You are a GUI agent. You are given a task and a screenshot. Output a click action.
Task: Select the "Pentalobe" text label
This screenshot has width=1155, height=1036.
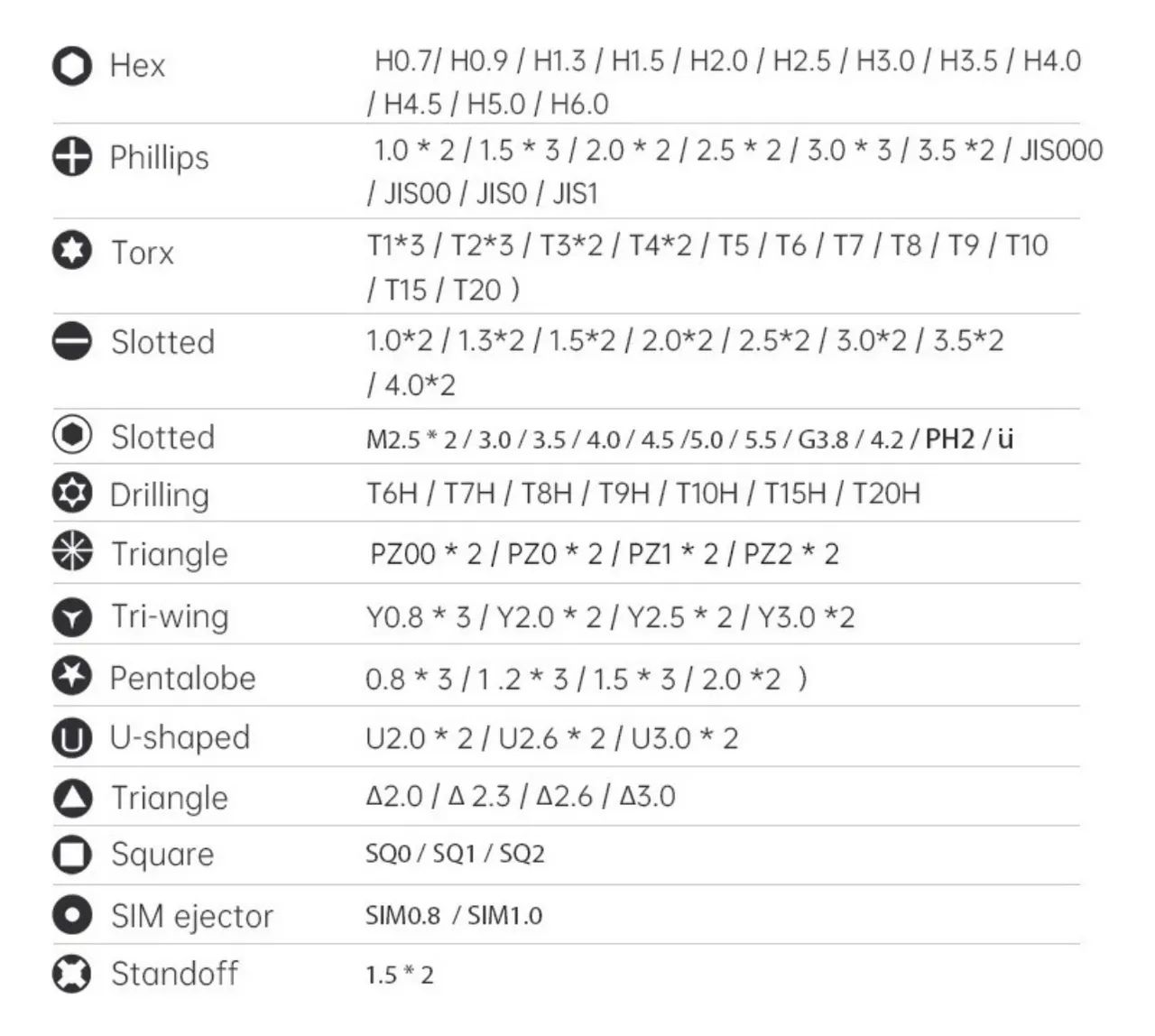coord(182,678)
